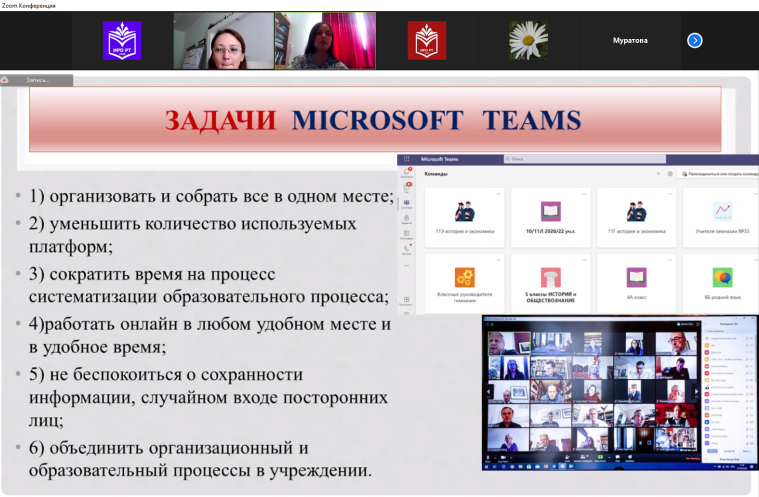Select the daisy flower participant tile
This screenshot has height=497, width=759.
tap(528, 41)
